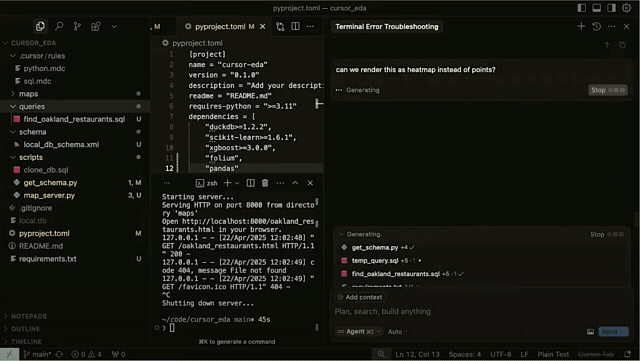Collapse the CURSOR_EDA root folder

33,43
